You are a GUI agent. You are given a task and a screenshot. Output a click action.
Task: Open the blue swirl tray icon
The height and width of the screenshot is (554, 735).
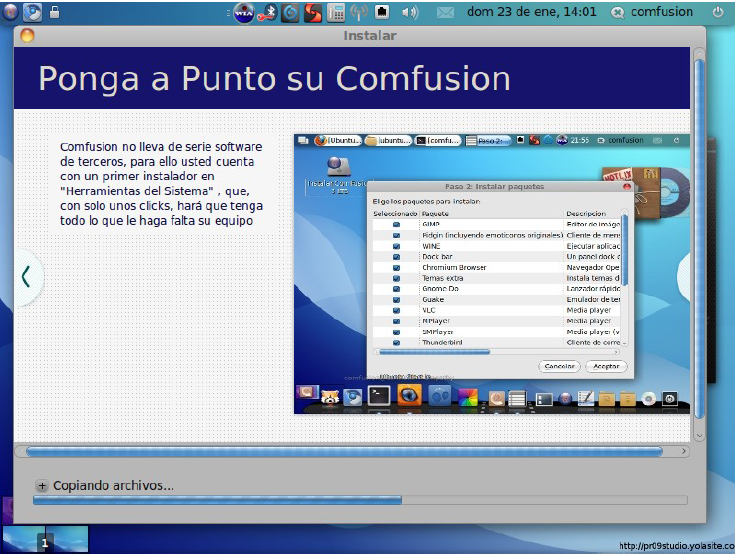point(290,13)
